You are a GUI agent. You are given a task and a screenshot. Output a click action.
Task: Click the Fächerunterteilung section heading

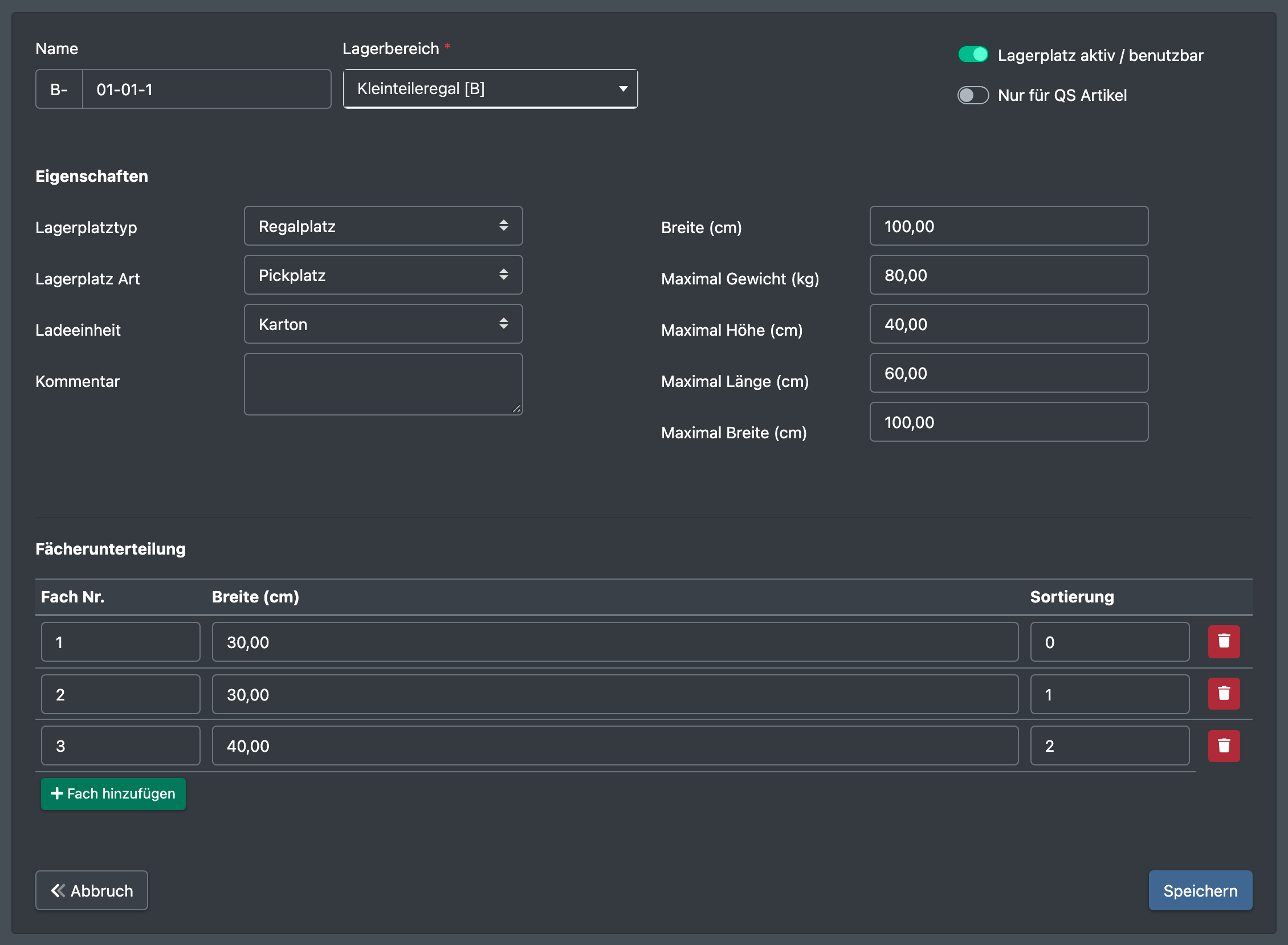(x=111, y=549)
